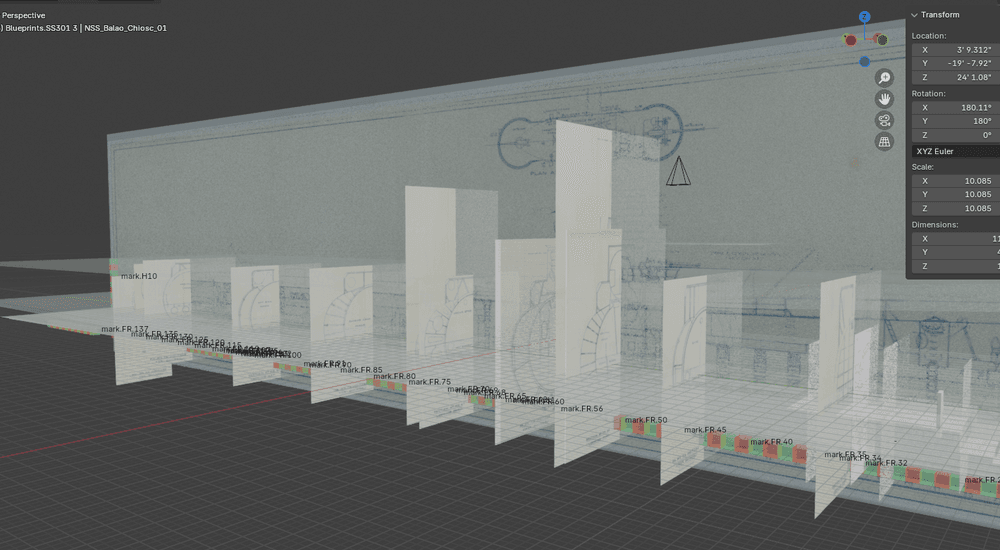Click the Rotation X field 180.11°
This screenshot has width=1000, height=550.
click(956, 107)
